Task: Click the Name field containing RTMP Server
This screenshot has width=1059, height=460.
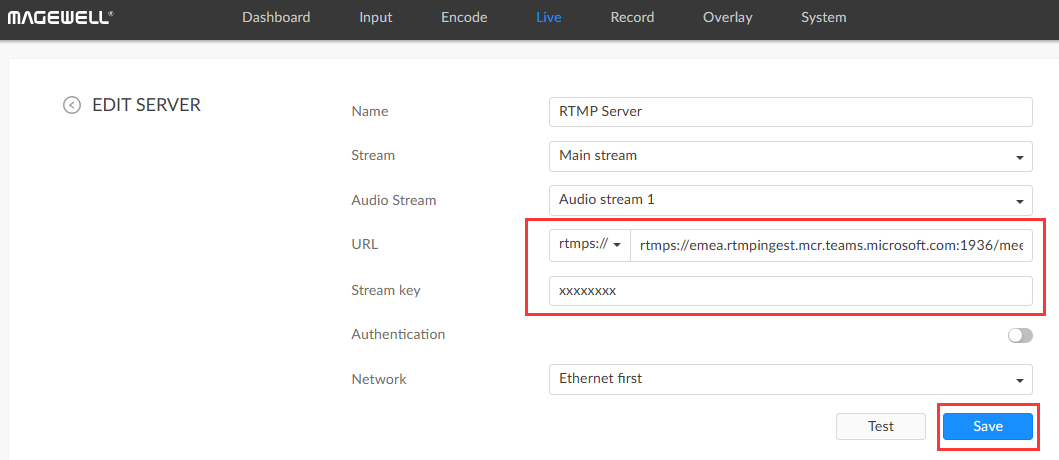Action: [x=791, y=112]
